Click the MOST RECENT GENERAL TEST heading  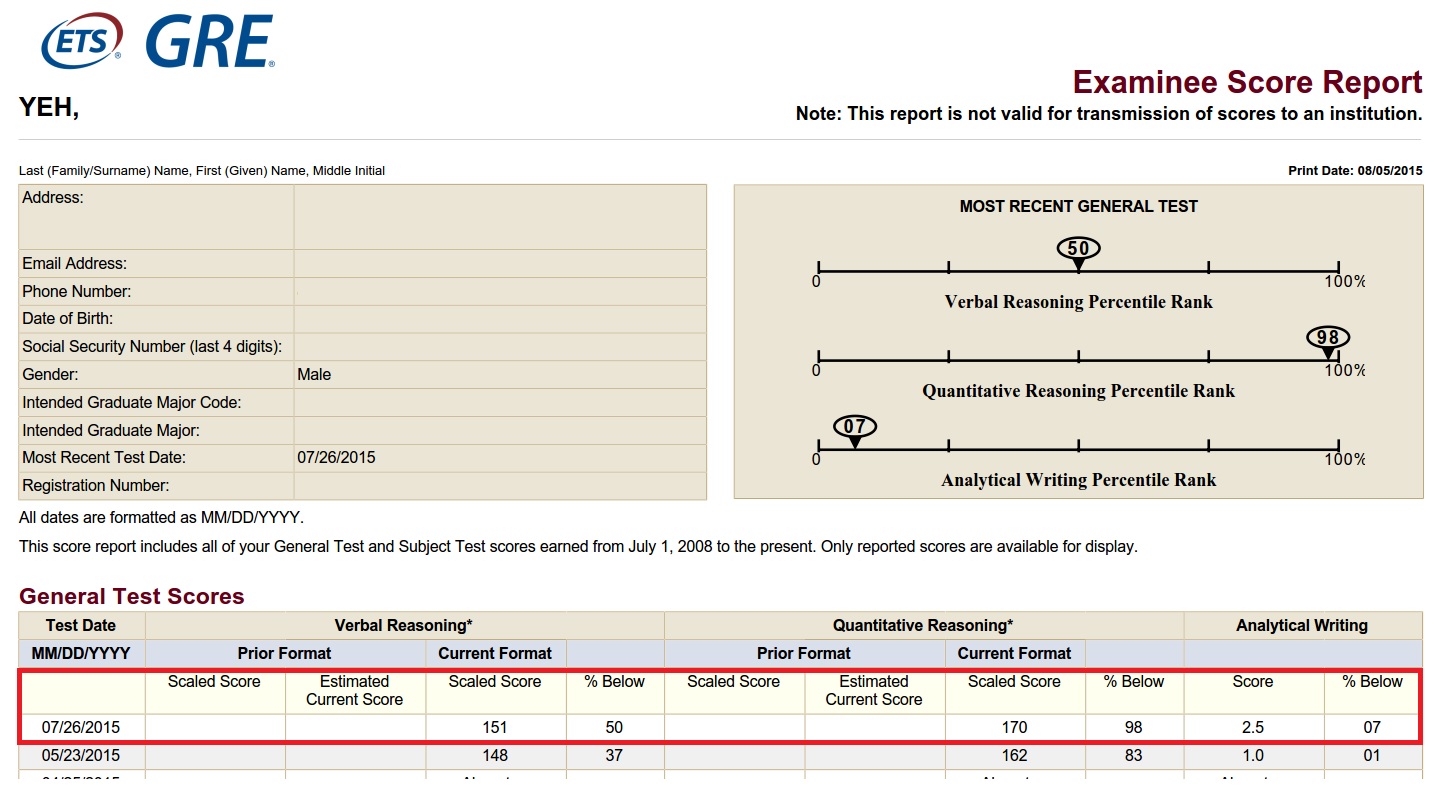pyautogui.click(x=1079, y=207)
